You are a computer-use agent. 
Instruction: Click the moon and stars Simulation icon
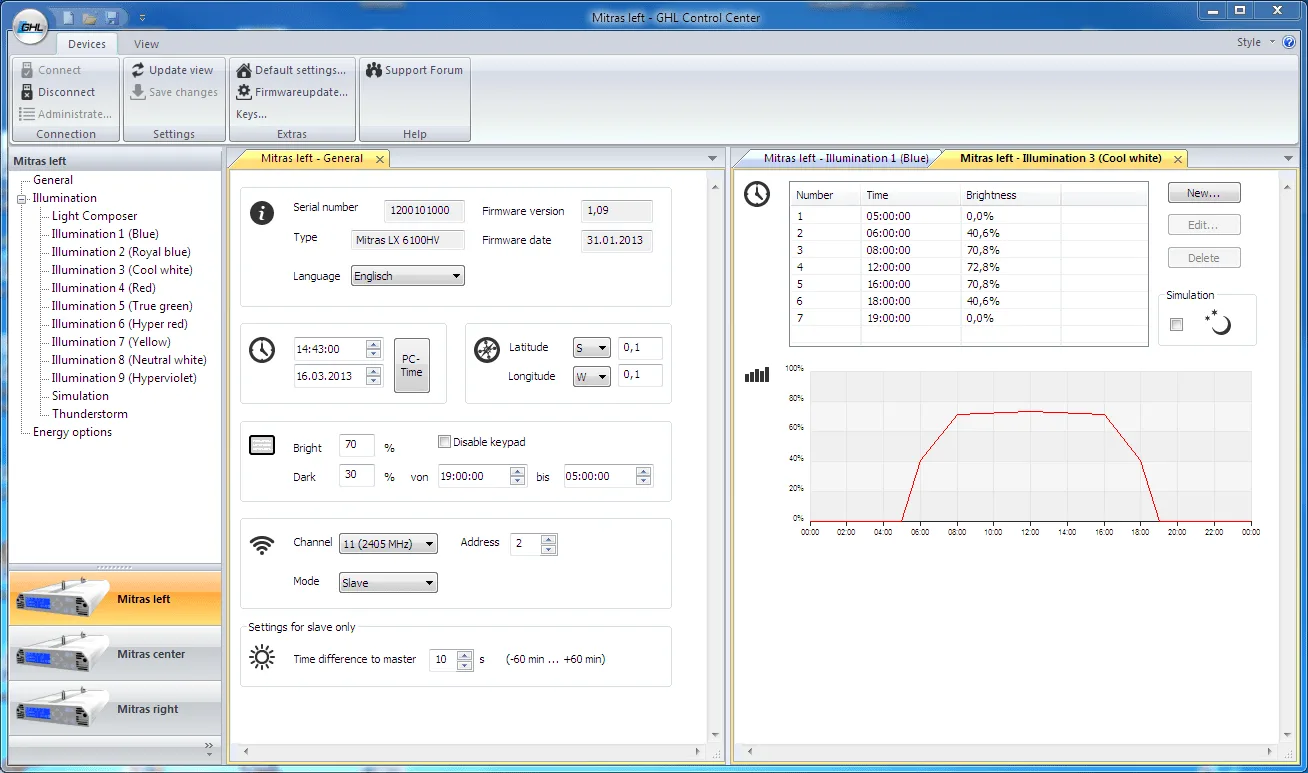(x=1218, y=322)
